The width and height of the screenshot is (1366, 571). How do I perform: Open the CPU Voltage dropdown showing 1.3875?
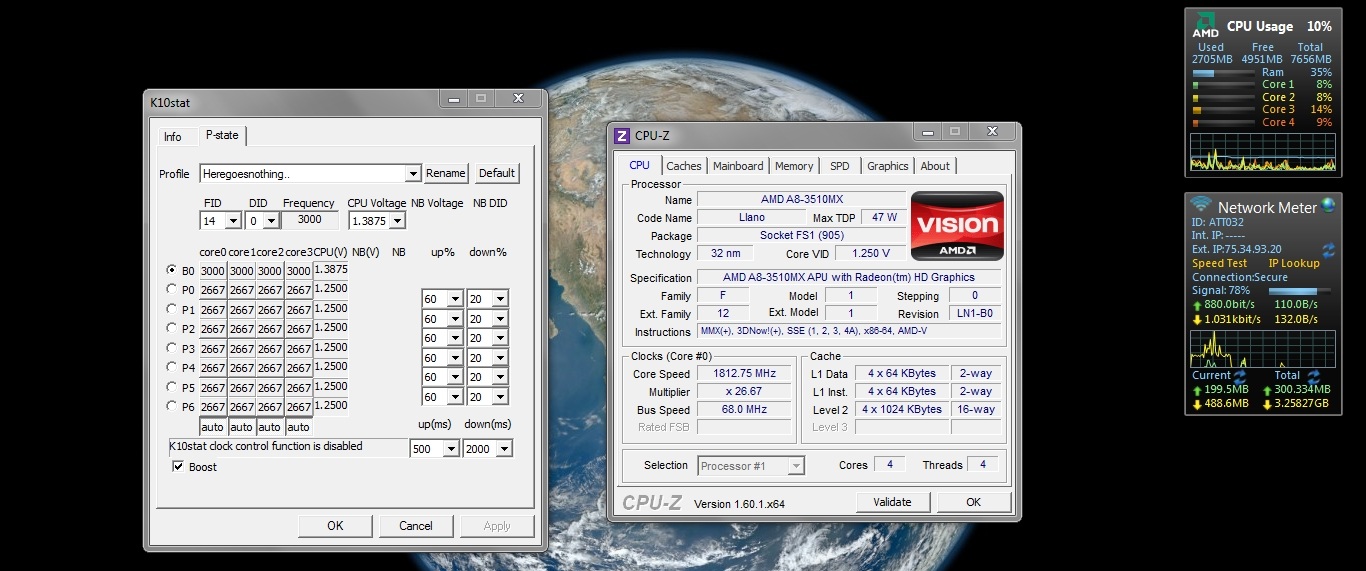pyautogui.click(x=397, y=221)
